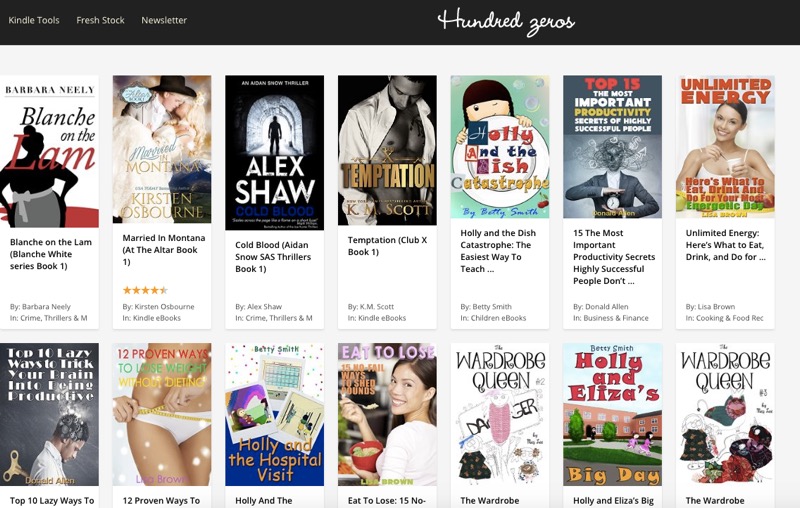Click author line By: Kirsten Osbourne

(x=158, y=307)
